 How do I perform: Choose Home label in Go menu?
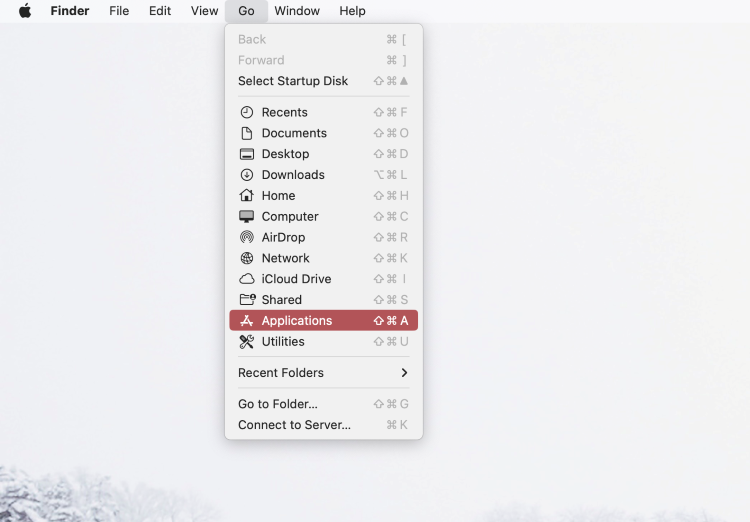click(x=278, y=196)
